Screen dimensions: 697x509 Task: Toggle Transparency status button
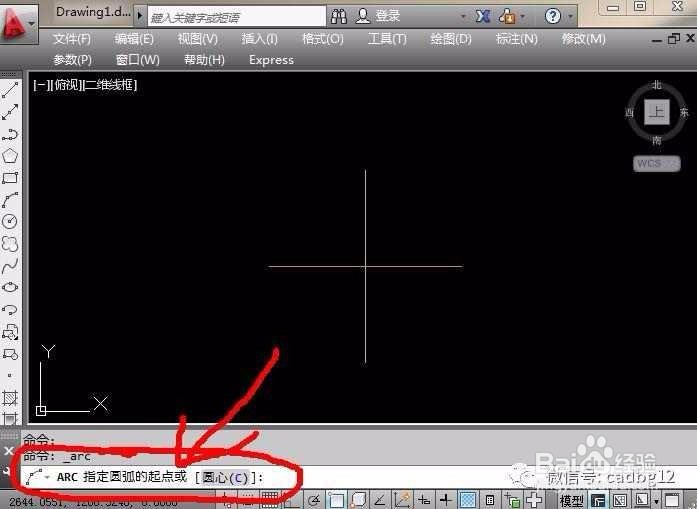(468, 501)
